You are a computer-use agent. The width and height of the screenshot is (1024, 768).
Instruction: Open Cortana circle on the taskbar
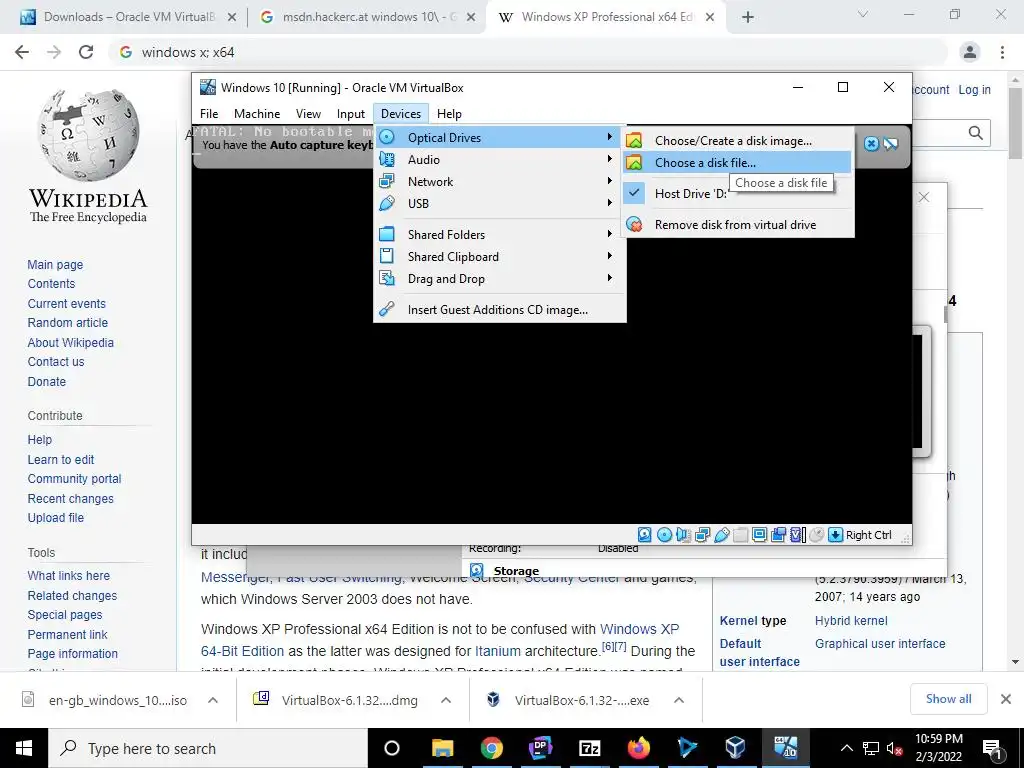(392, 748)
